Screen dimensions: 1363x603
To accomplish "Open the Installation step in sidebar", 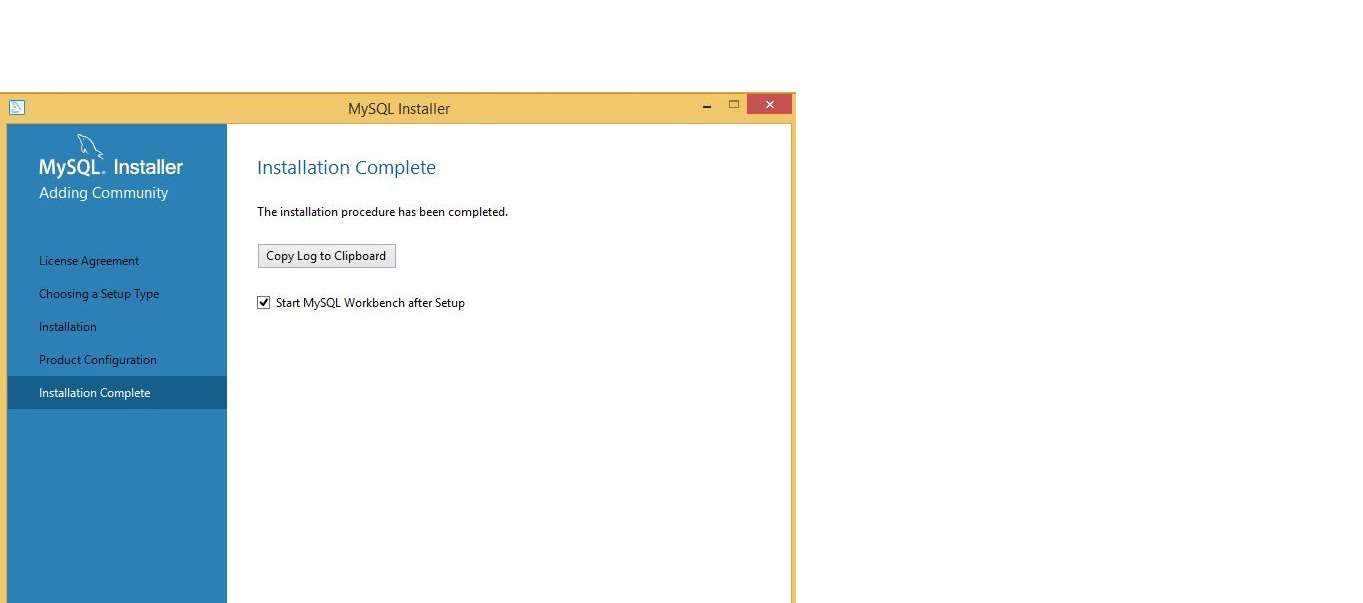I will pyautogui.click(x=68, y=327).
